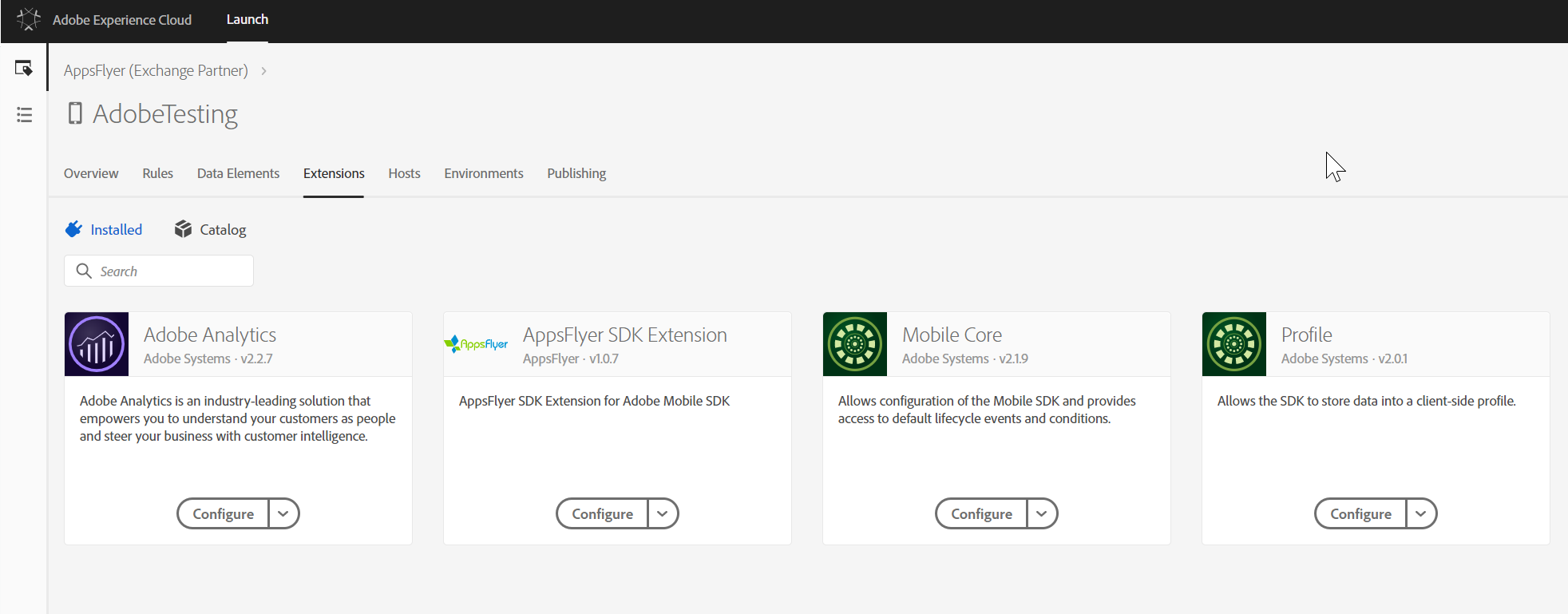This screenshot has width=1568, height=614.
Task: Click the Profile extension icon
Action: [1234, 344]
